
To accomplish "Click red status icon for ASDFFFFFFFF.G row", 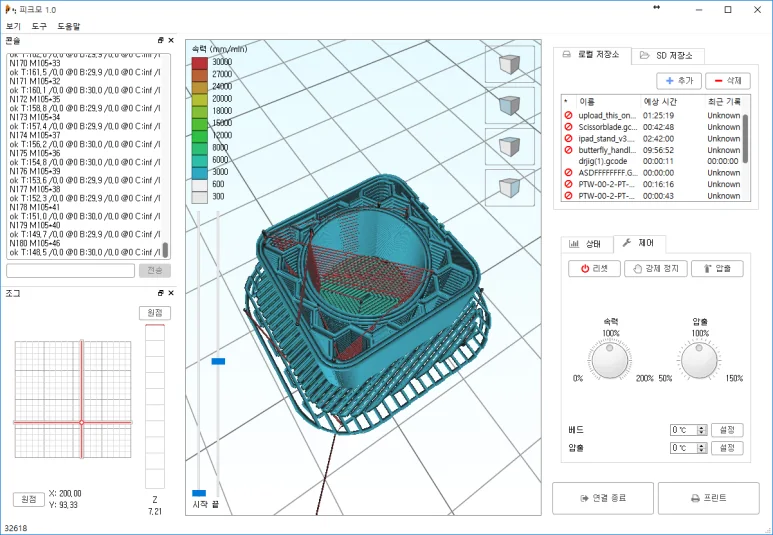I will click(568, 173).
